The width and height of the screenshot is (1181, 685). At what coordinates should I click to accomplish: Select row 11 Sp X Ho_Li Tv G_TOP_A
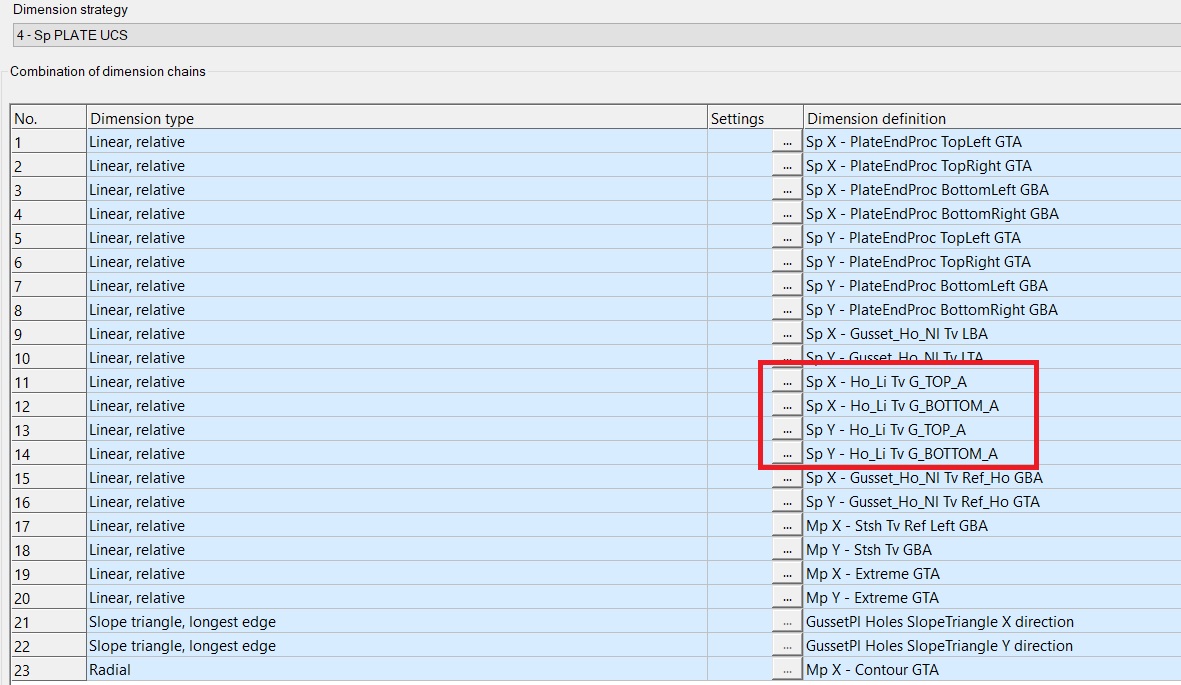(x=400, y=381)
